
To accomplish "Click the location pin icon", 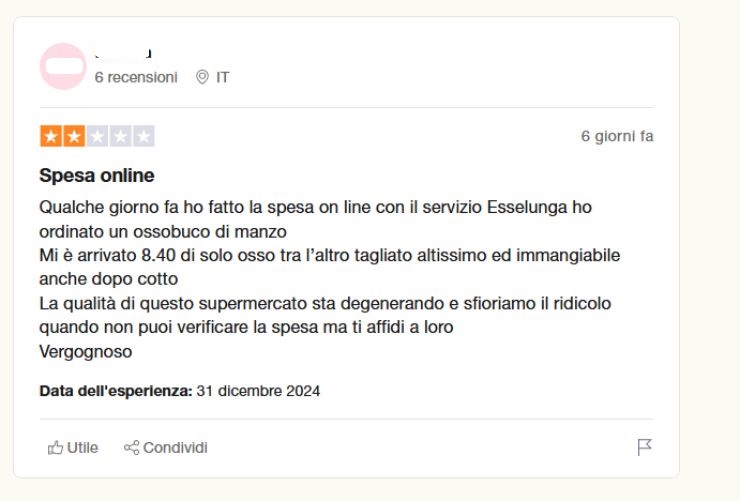I will 202,77.
